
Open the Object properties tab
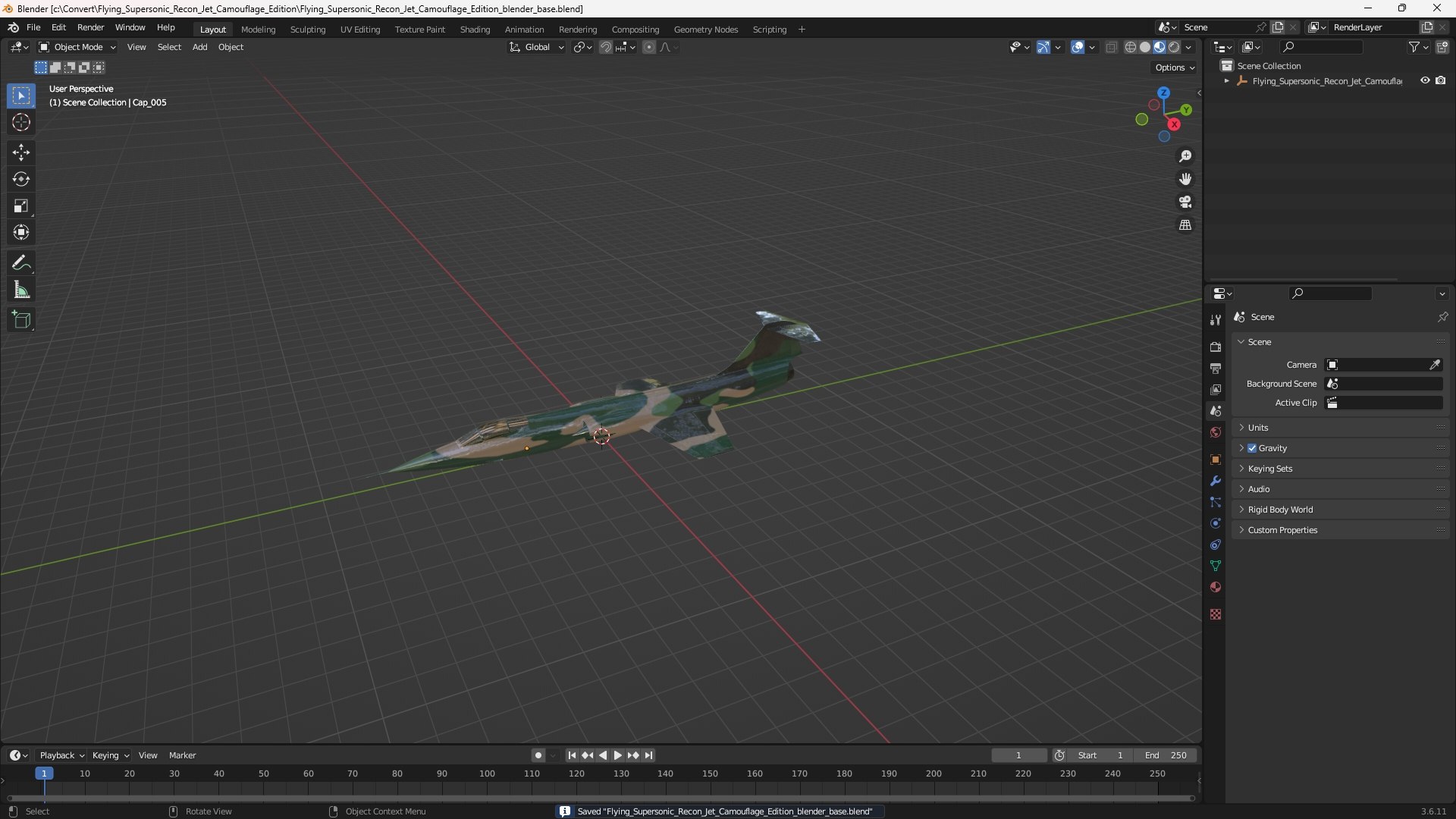1216,460
